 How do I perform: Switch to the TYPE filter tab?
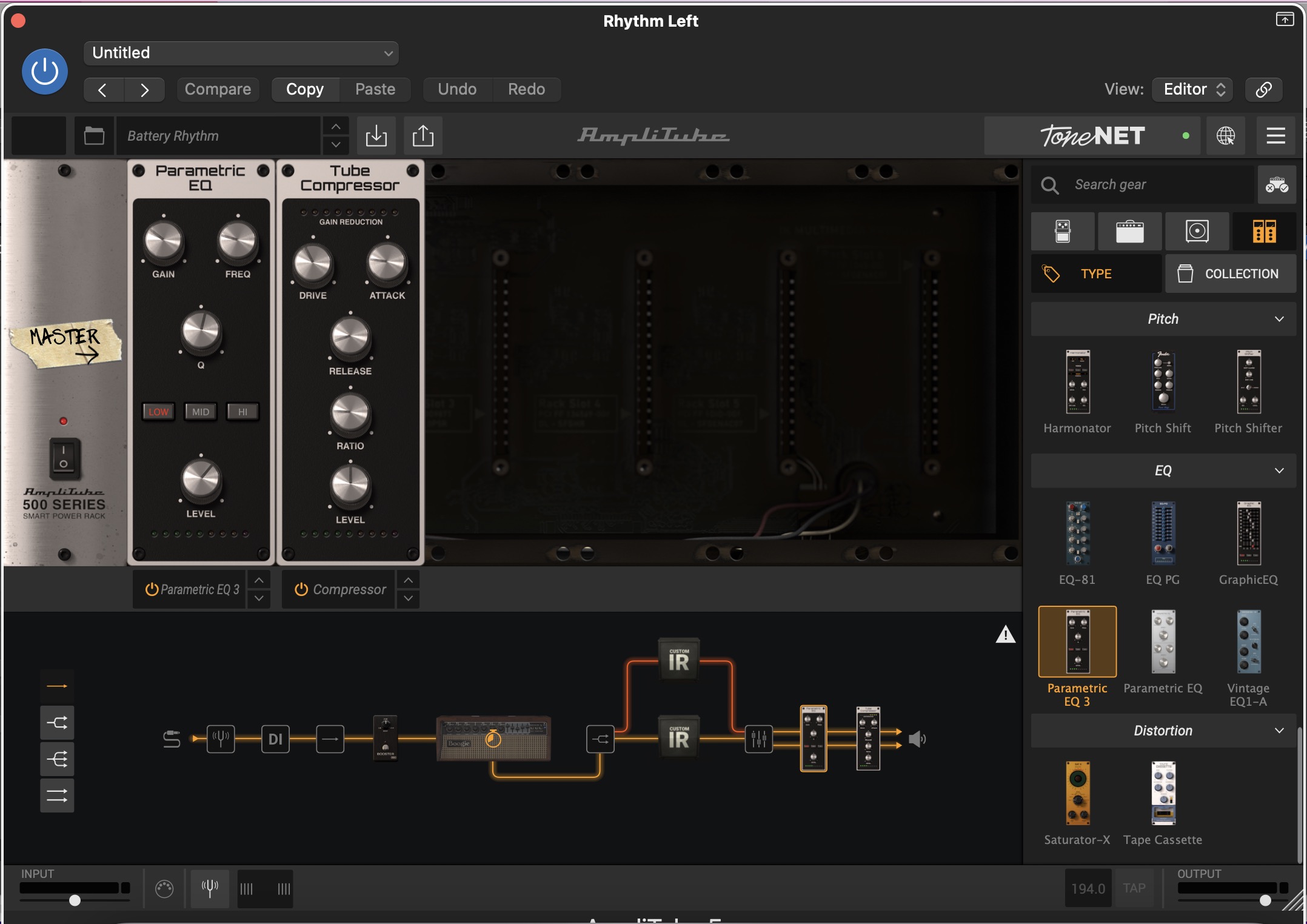point(1097,274)
